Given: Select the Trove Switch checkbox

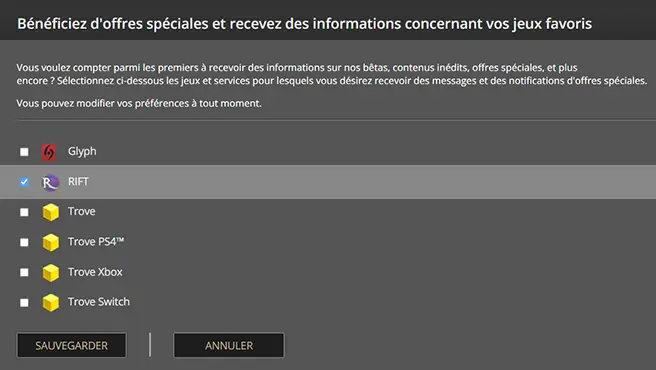Looking at the screenshot, I should point(24,303).
